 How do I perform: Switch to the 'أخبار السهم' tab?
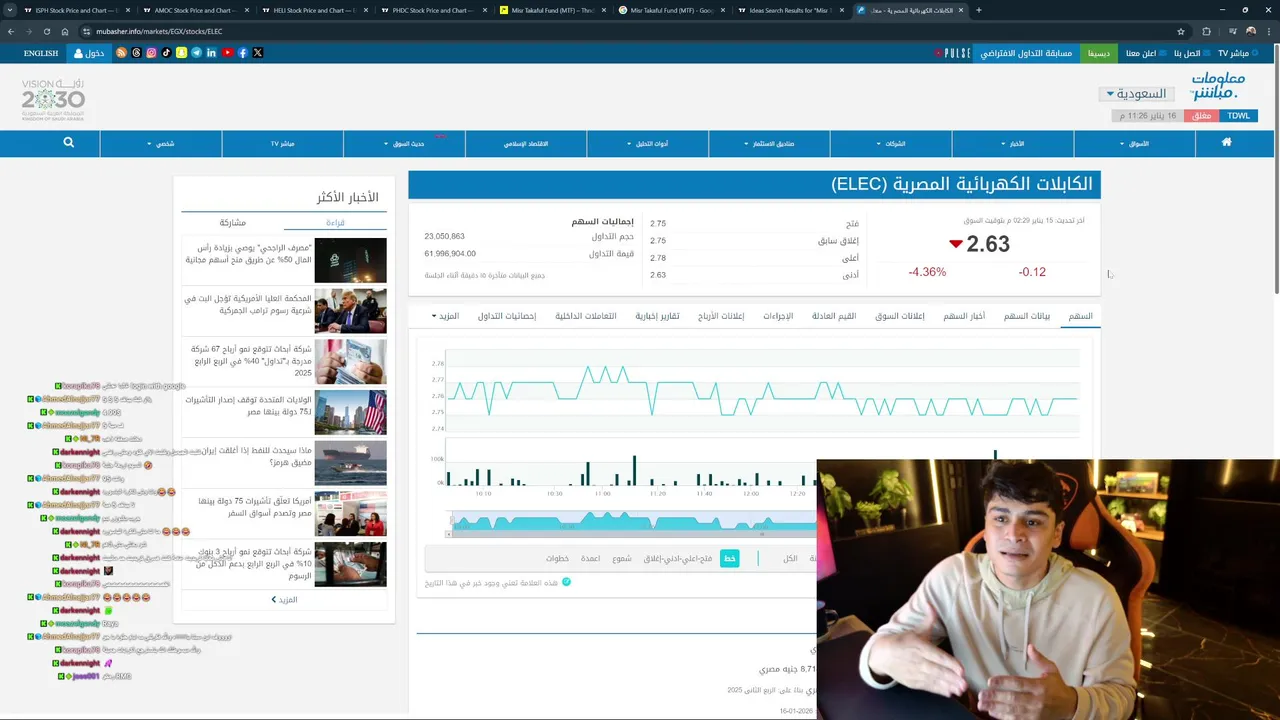pyautogui.click(x=964, y=316)
